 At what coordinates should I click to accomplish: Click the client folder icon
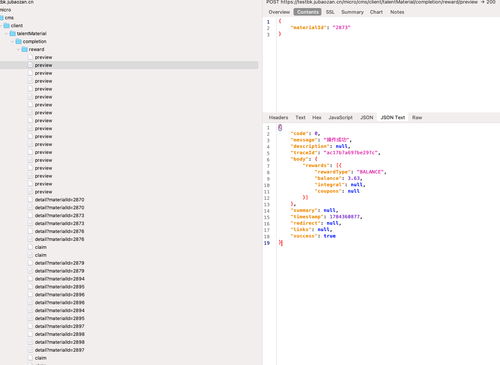pyautogui.click(x=6, y=26)
